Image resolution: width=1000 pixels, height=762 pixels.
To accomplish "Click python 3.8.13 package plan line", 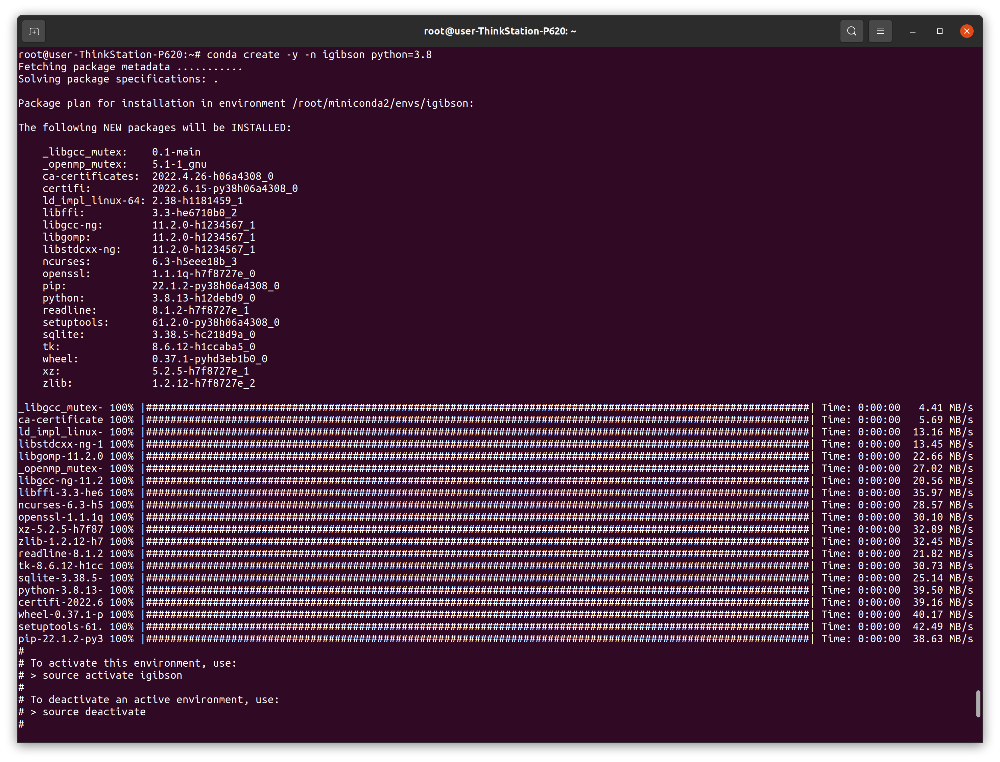I will pyautogui.click(x=149, y=298).
